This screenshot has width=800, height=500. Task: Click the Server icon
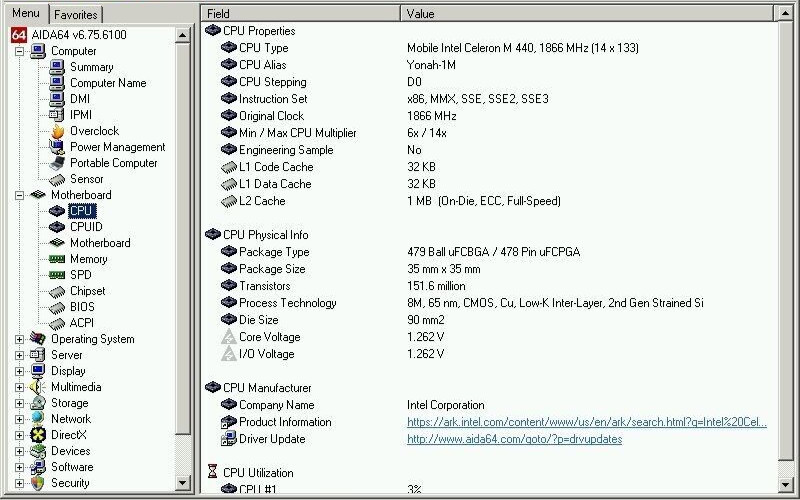pyautogui.click(x=38, y=355)
